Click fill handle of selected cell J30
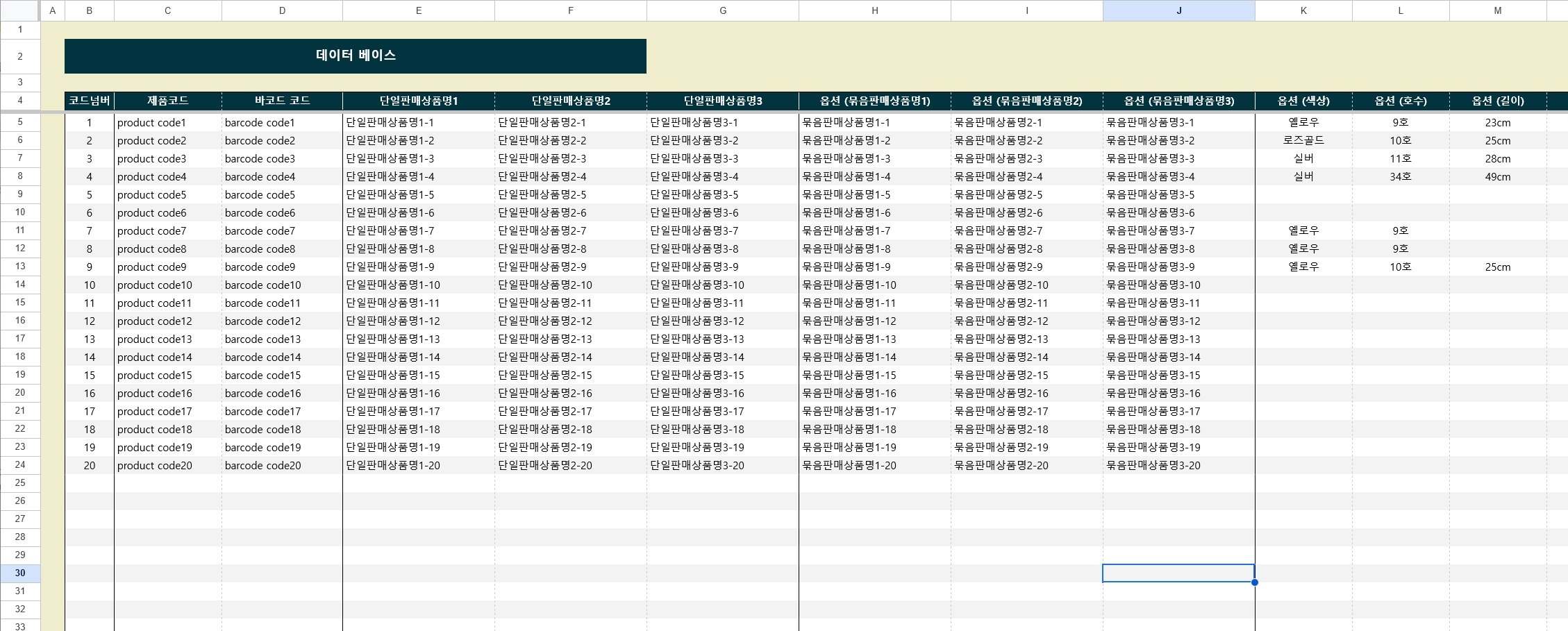This screenshot has height=631, width=1568. (x=1255, y=582)
